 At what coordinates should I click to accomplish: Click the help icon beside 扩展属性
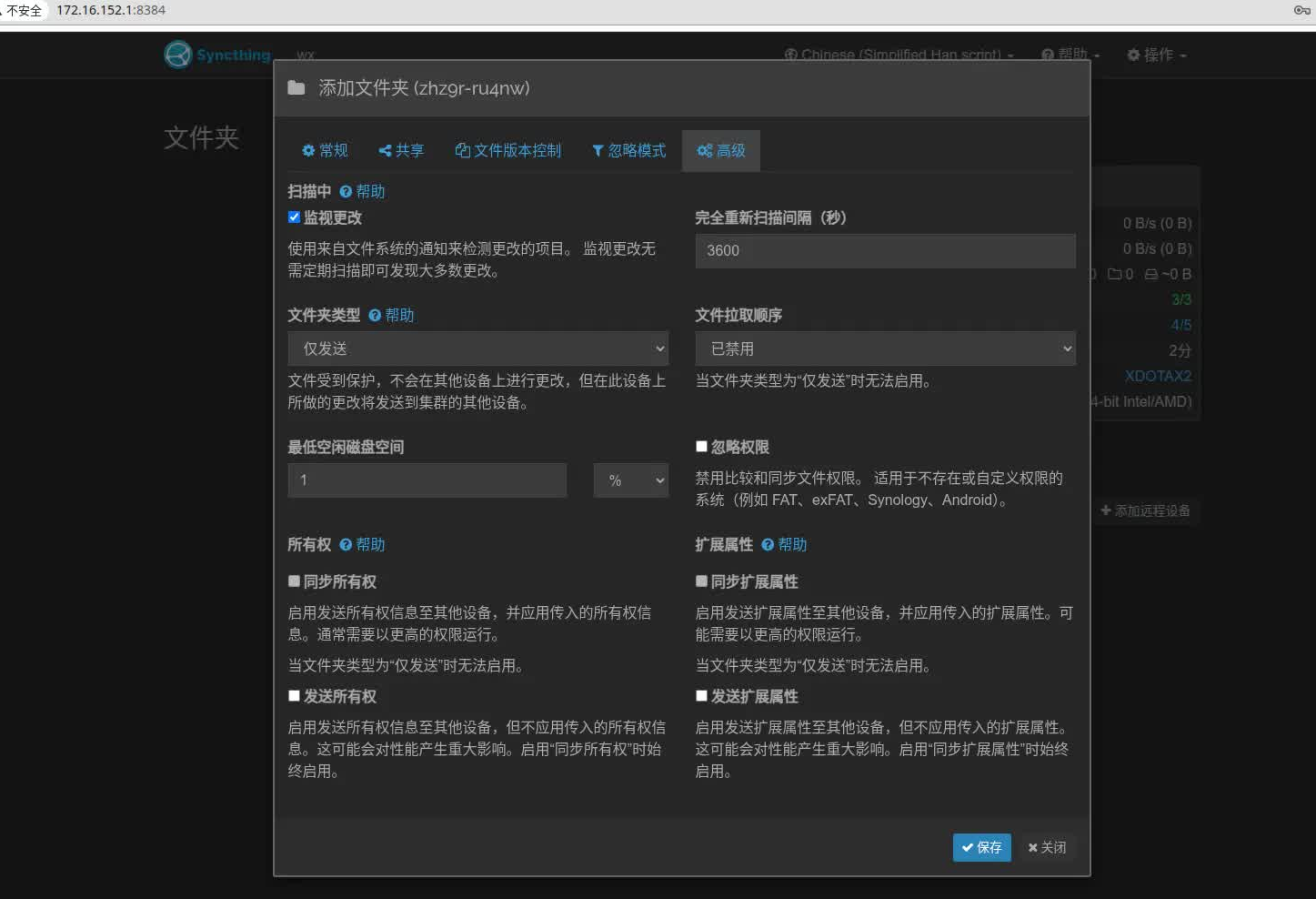click(768, 544)
